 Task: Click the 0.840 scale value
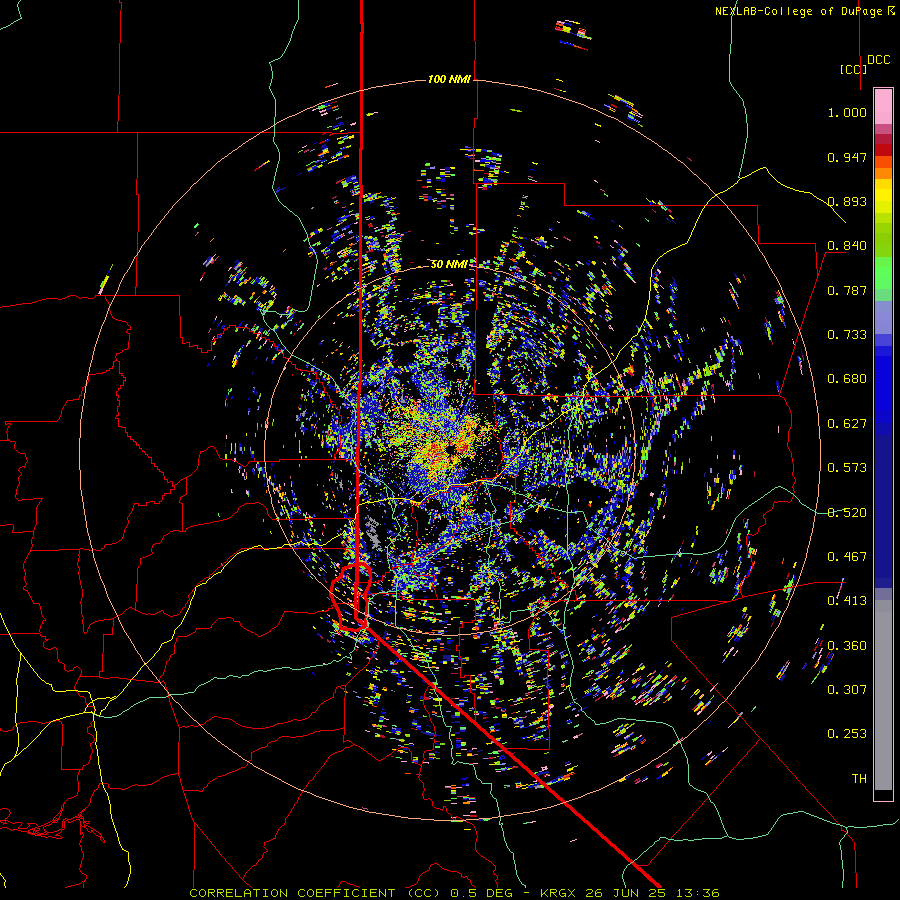click(847, 246)
